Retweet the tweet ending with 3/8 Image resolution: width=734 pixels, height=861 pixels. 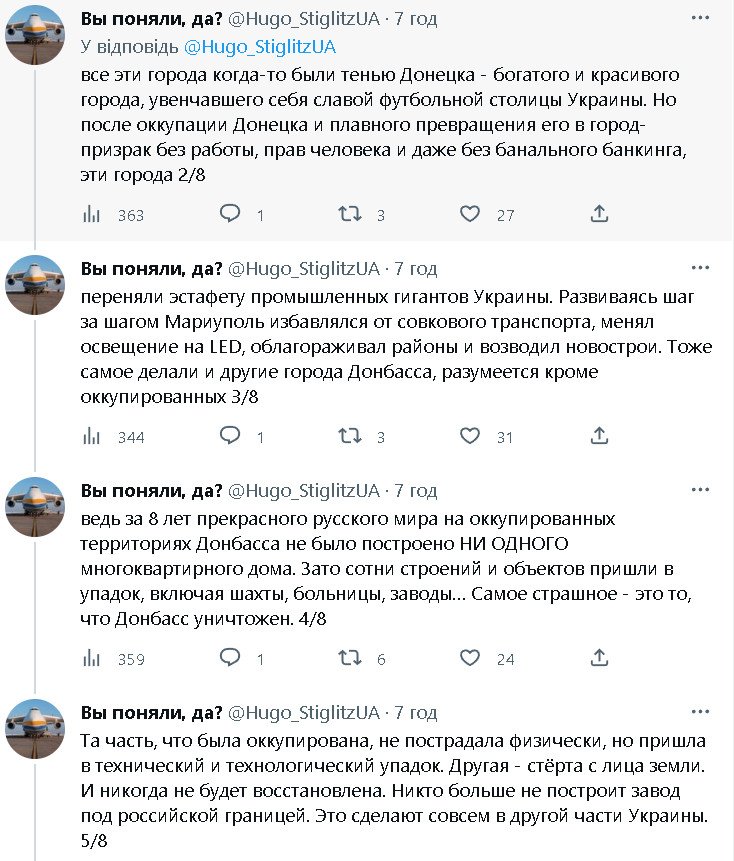349,436
